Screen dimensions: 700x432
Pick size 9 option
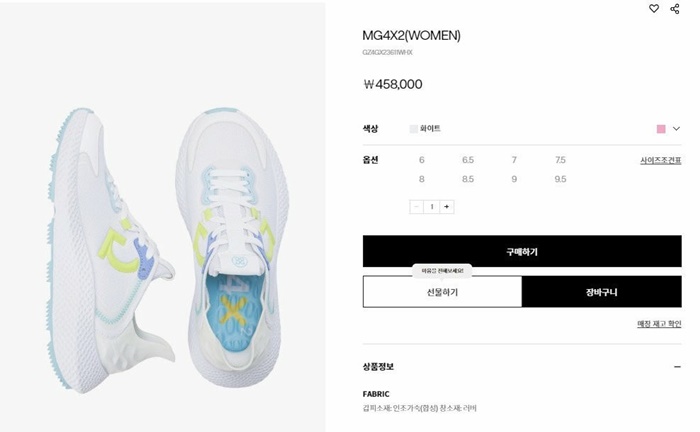(514, 179)
